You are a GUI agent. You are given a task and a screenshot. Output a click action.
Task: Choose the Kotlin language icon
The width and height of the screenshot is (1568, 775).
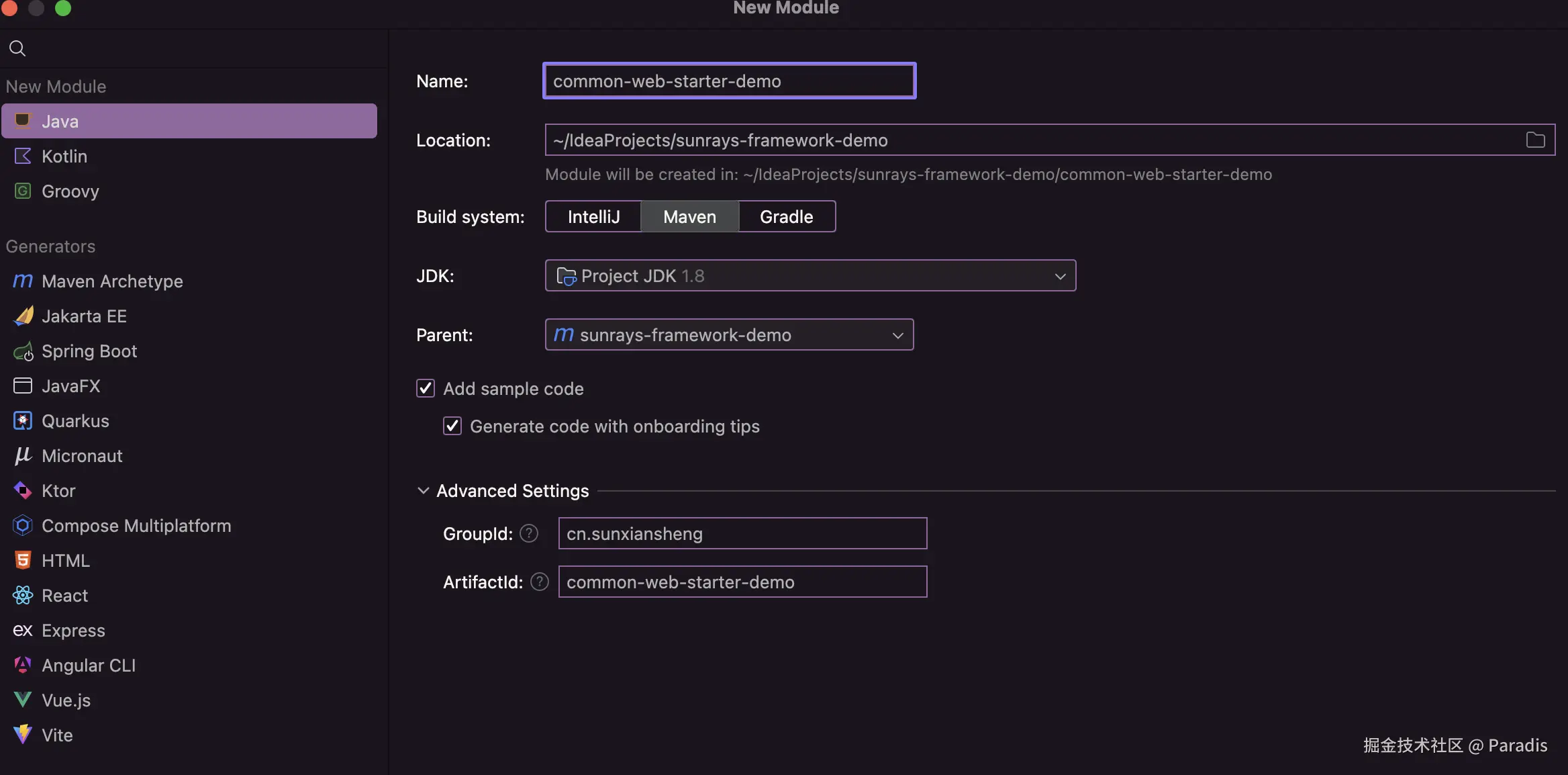(23, 156)
